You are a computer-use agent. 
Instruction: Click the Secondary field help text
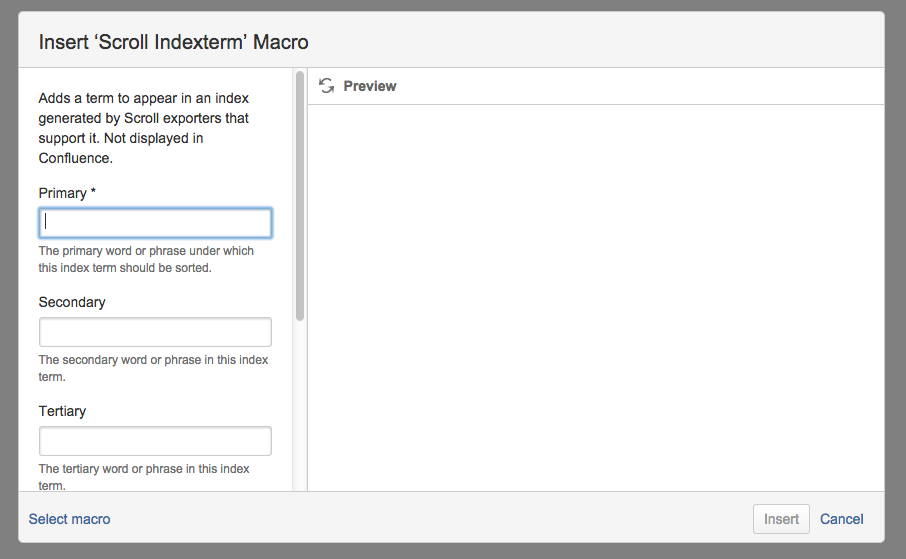point(153,368)
